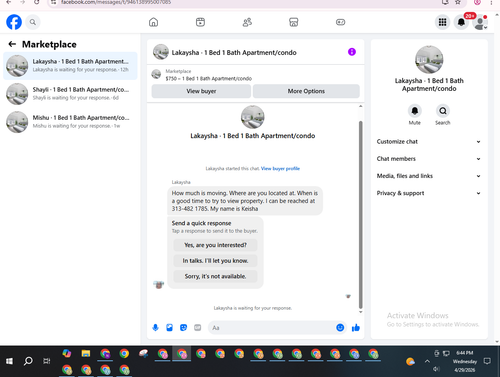Send quick response 'In talks. I'll let you know.'
500x377 pixels.
coord(215,261)
